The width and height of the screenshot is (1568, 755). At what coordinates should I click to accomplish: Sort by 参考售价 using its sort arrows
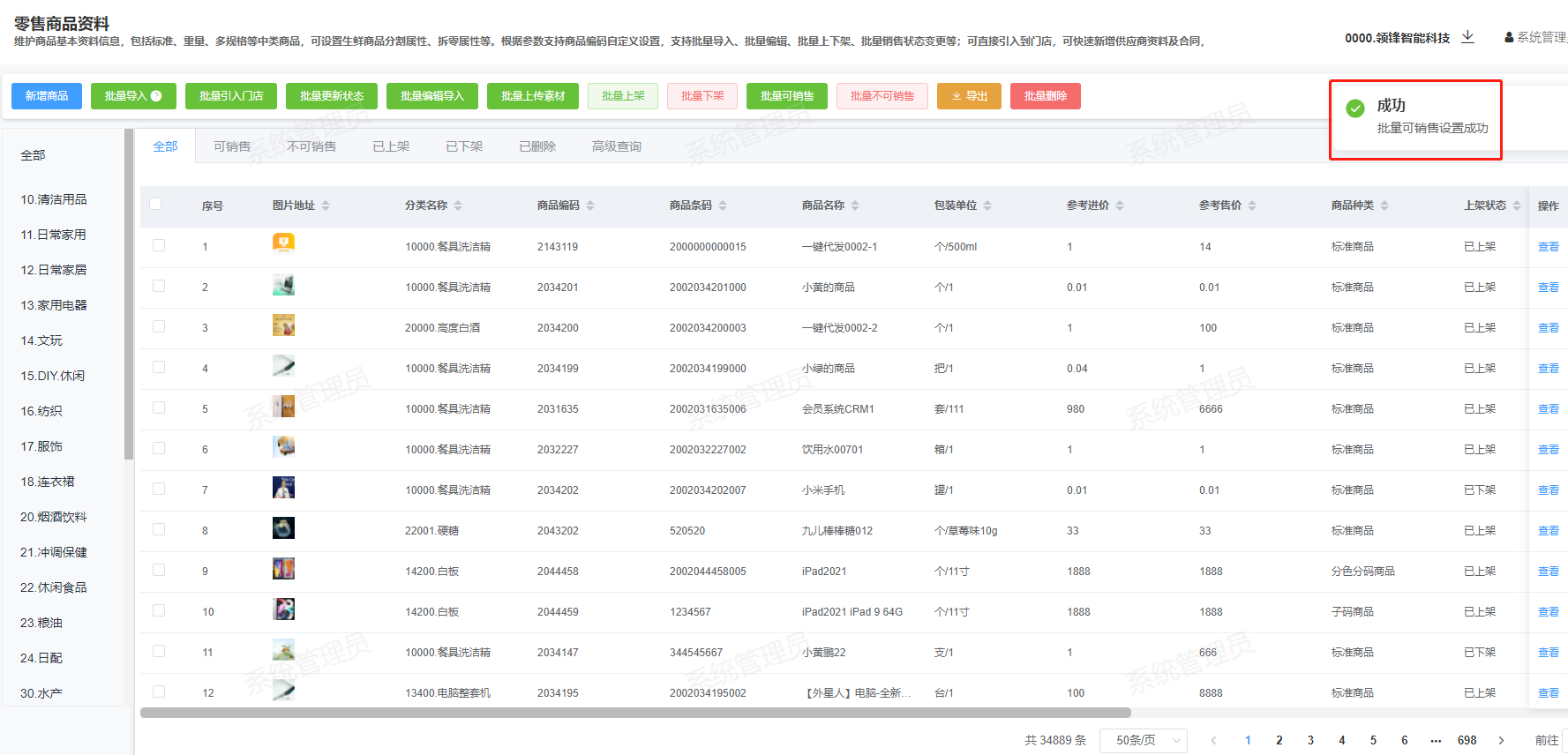[x=1252, y=206]
